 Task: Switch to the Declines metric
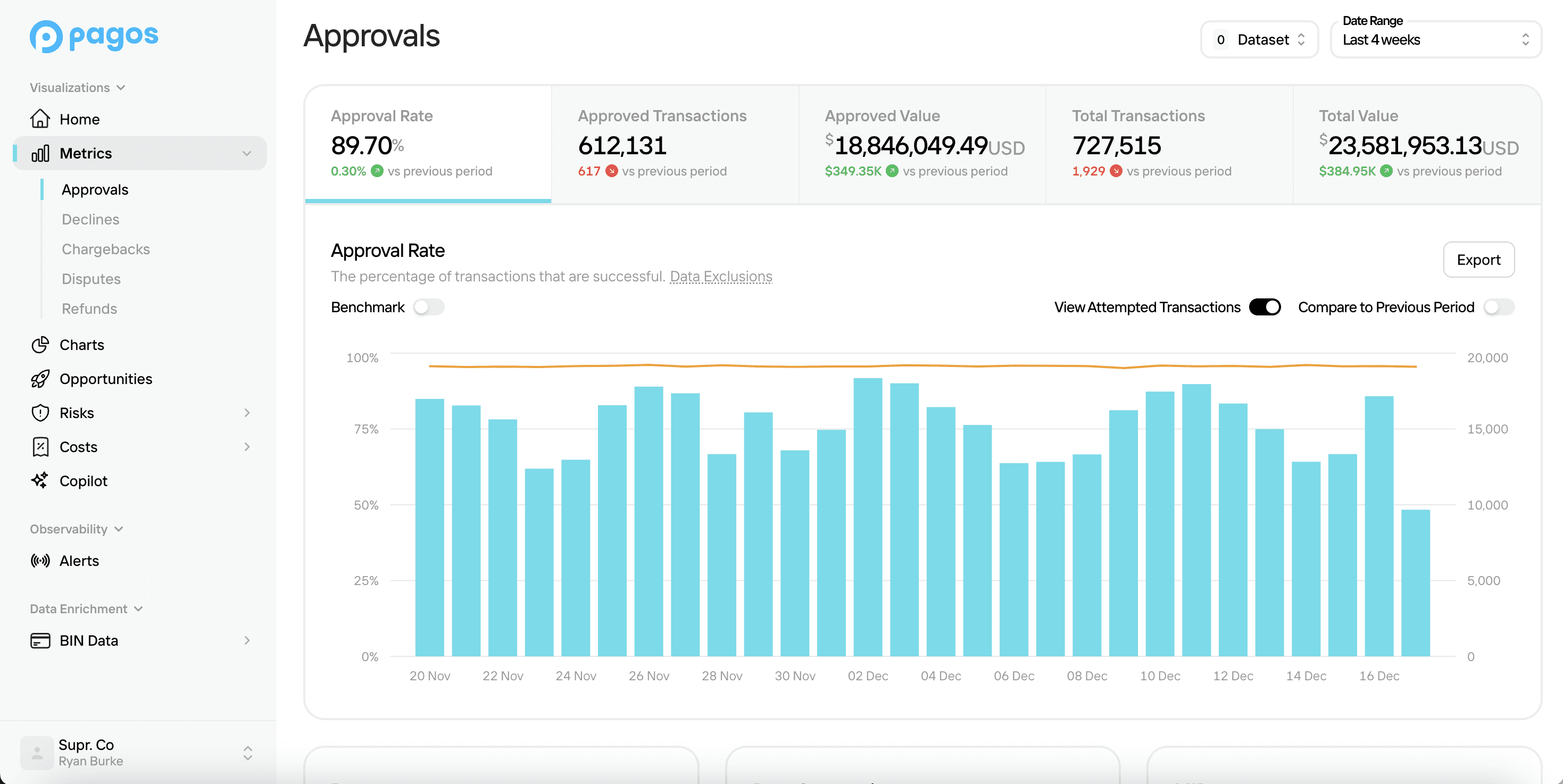point(90,219)
